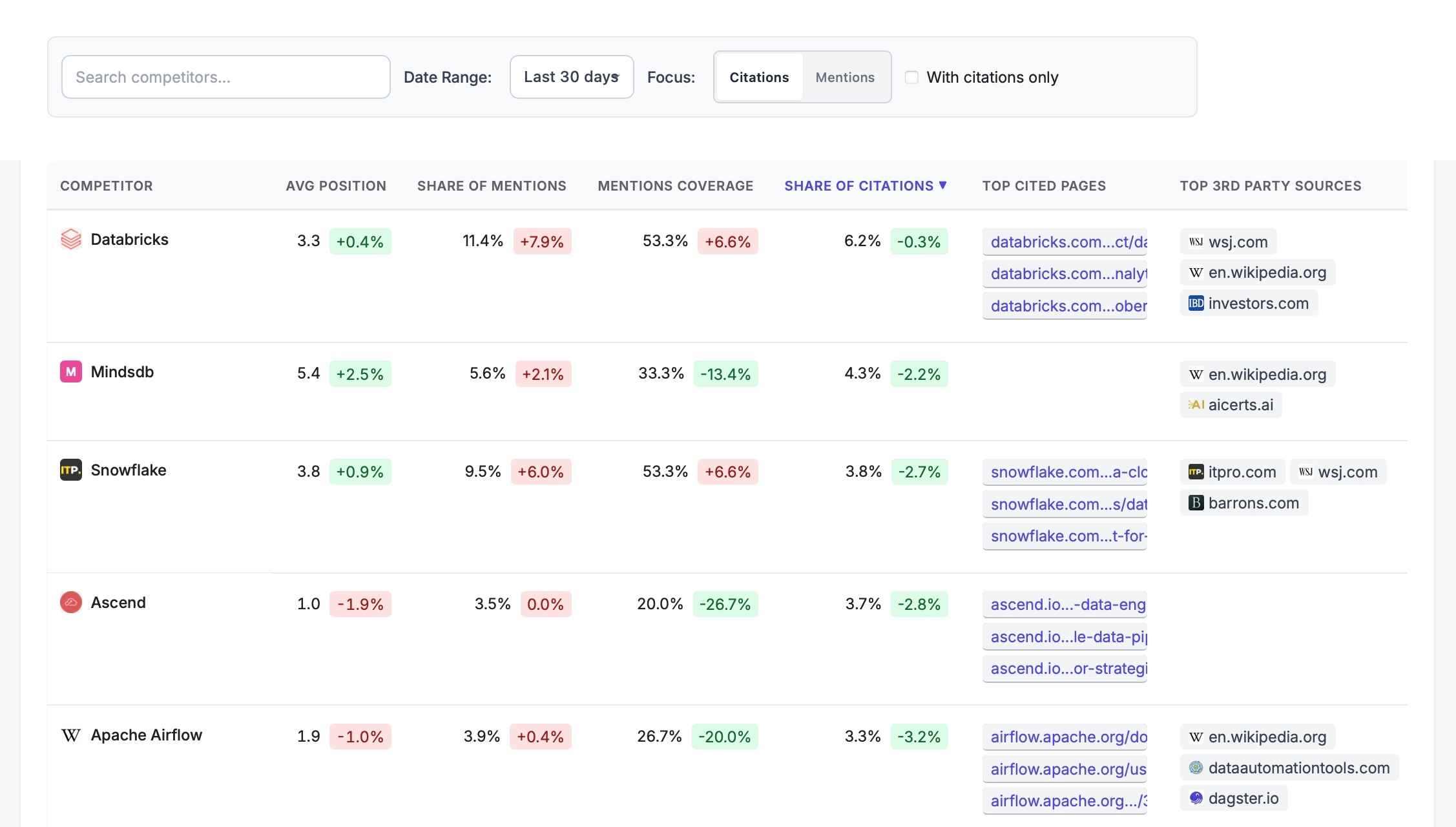Image resolution: width=1456 pixels, height=827 pixels.
Task: Click the Ascend circular logo icon
Action: point(71,602)
